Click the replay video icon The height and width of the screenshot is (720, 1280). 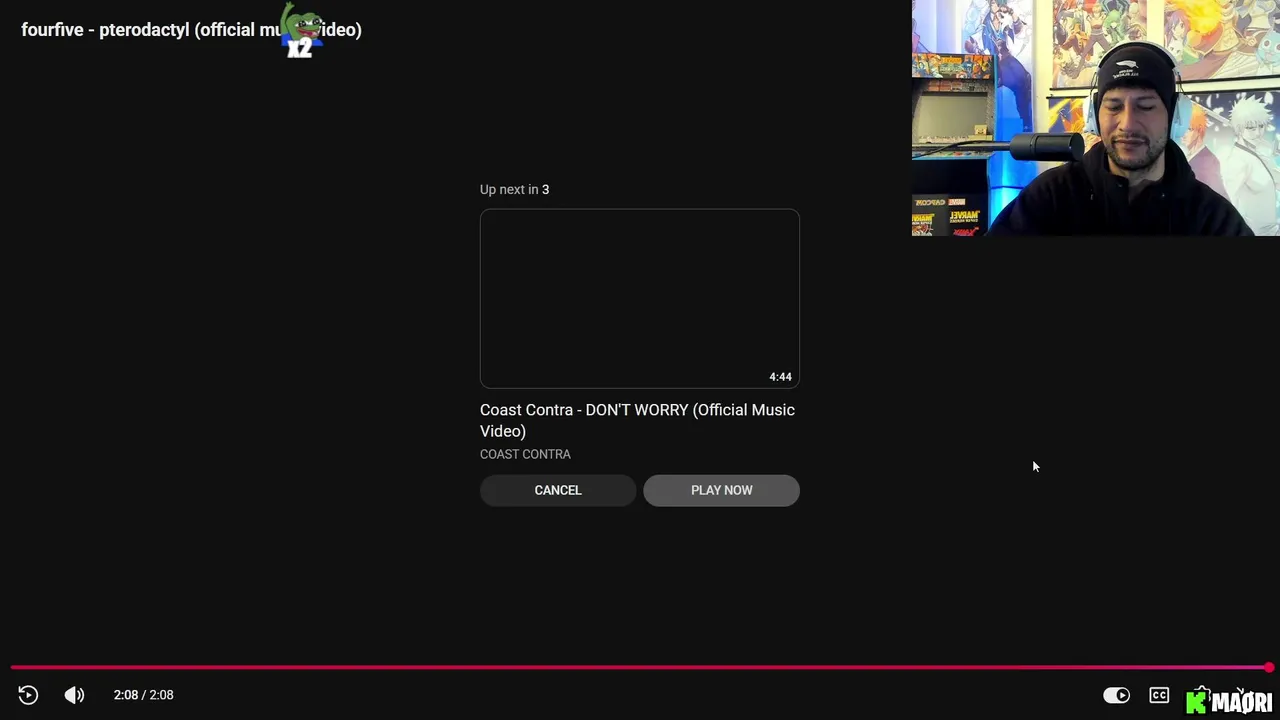(x=28, y=695)
